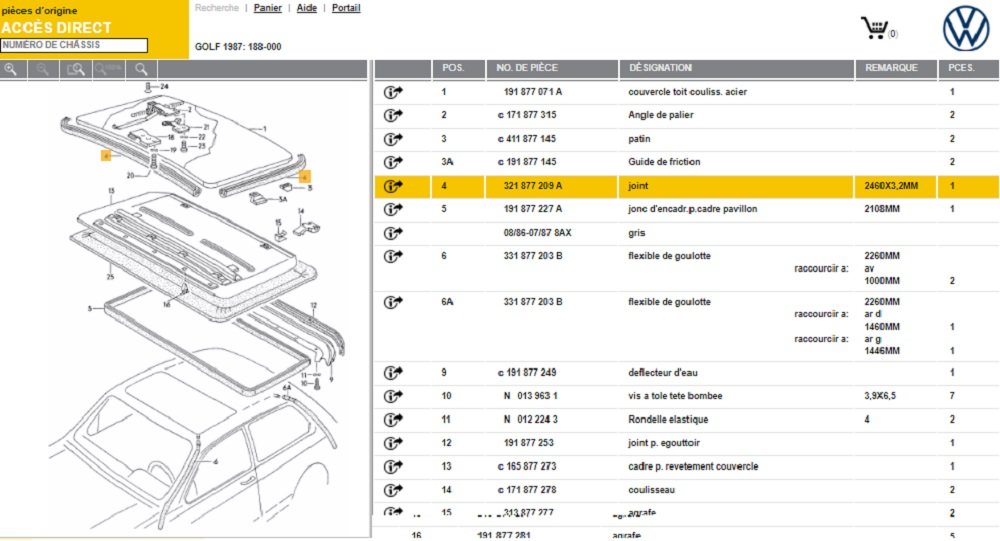The height and width of the screenshot is (541, 1000).
Task: Add deflecteur d'eau to cart
Action: pyautogui.click(x=393, y=373)
